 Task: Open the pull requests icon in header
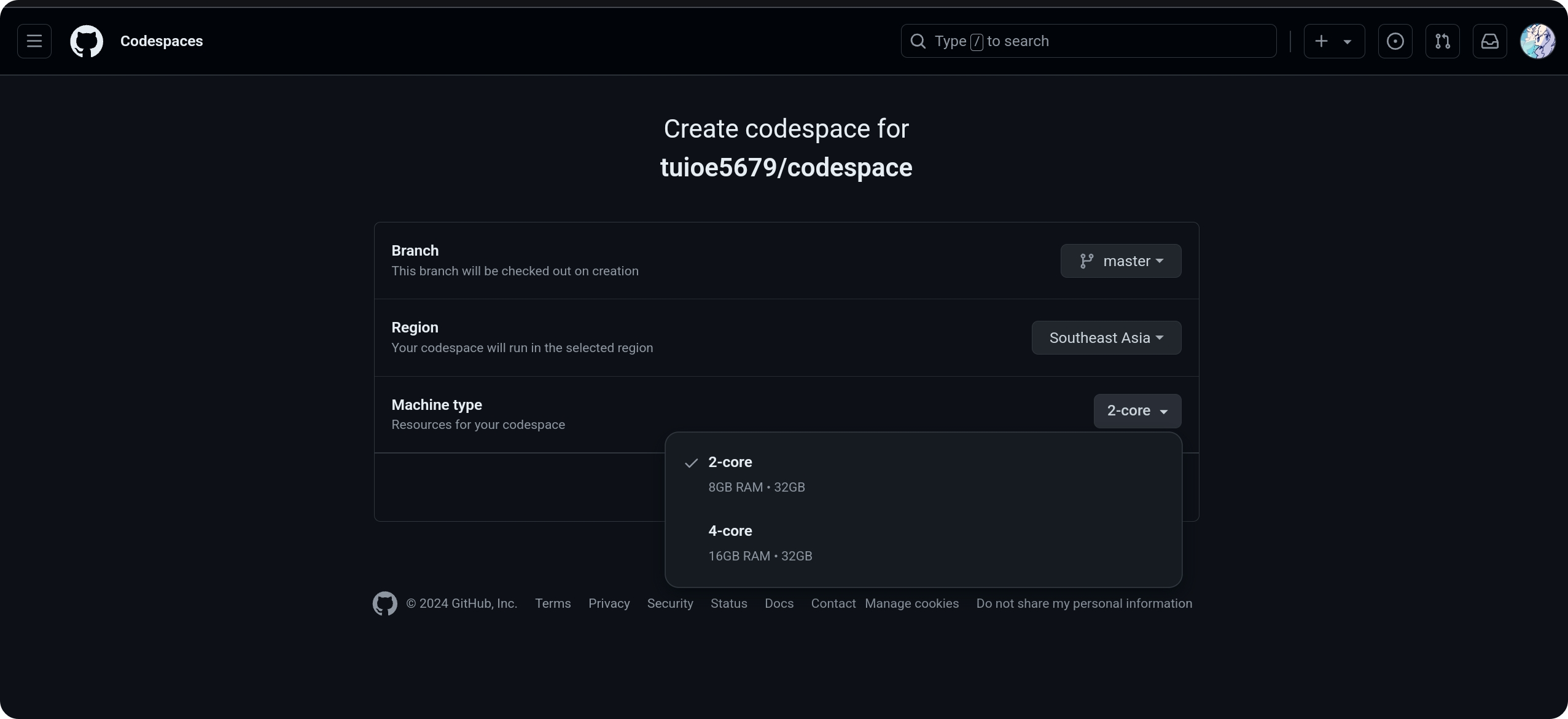1442,41
